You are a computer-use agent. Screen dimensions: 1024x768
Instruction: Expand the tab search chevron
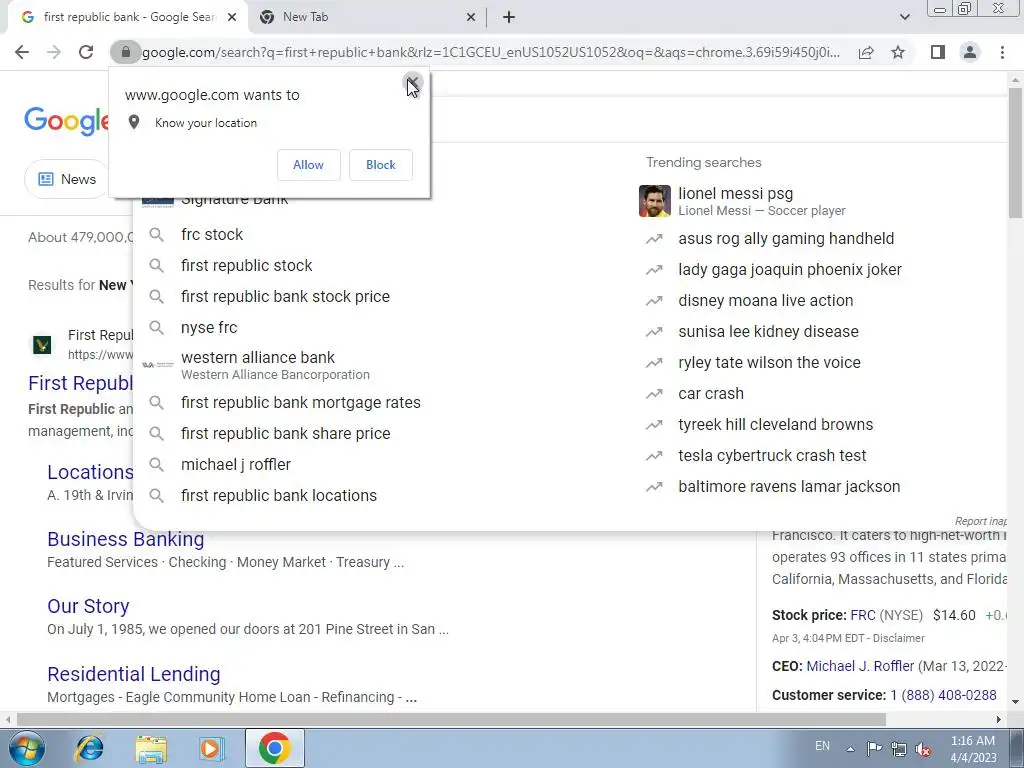pos(904,17)
